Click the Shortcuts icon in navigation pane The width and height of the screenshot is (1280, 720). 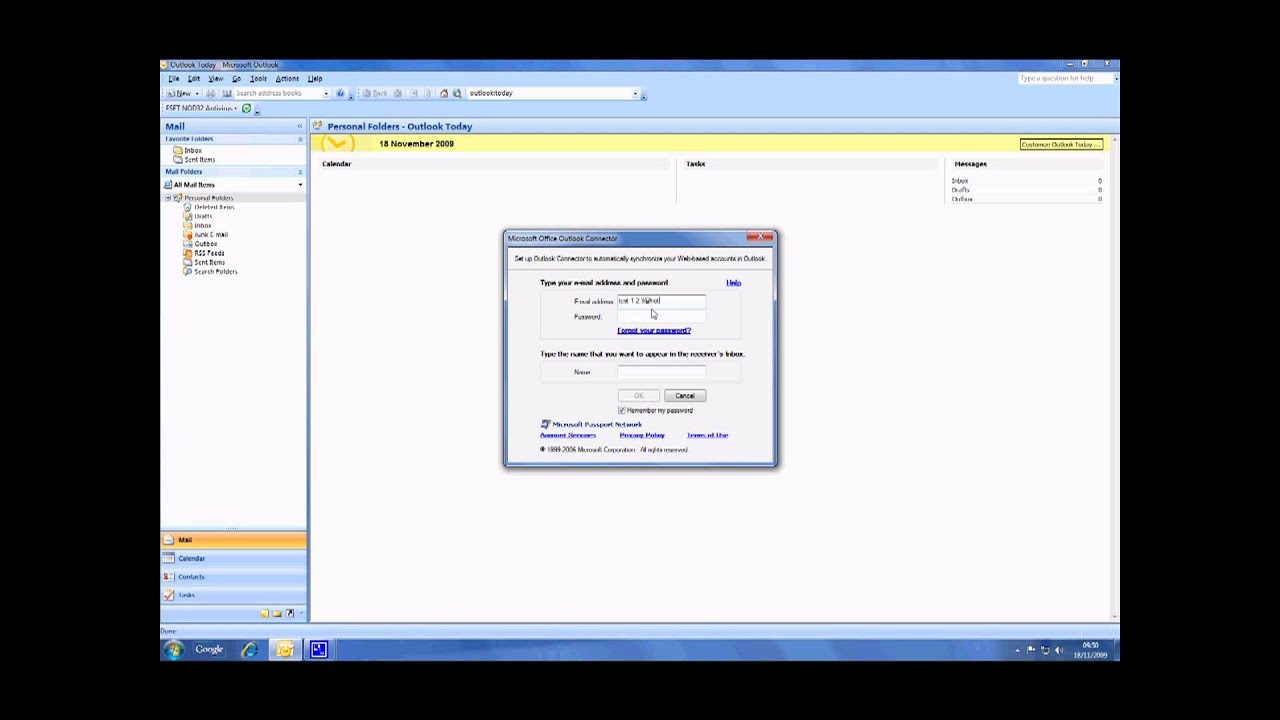290,613
